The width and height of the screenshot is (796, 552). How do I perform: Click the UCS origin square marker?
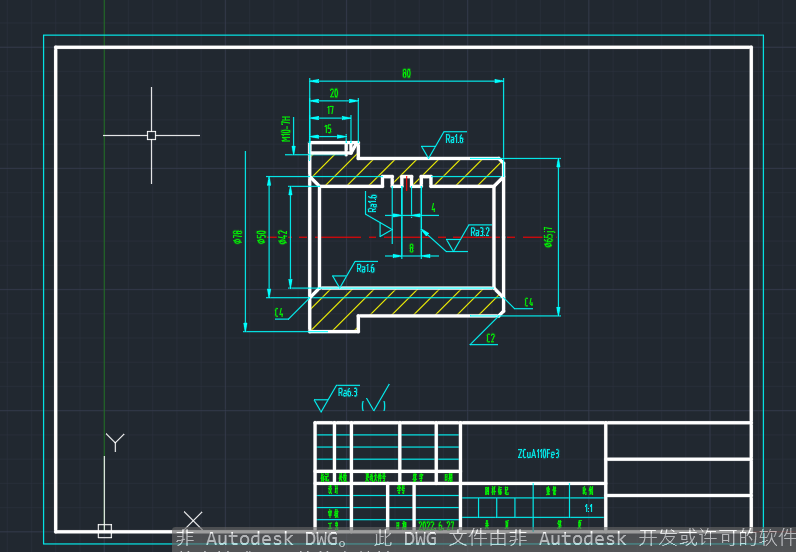pyautogui.click(x=105, y=531)
